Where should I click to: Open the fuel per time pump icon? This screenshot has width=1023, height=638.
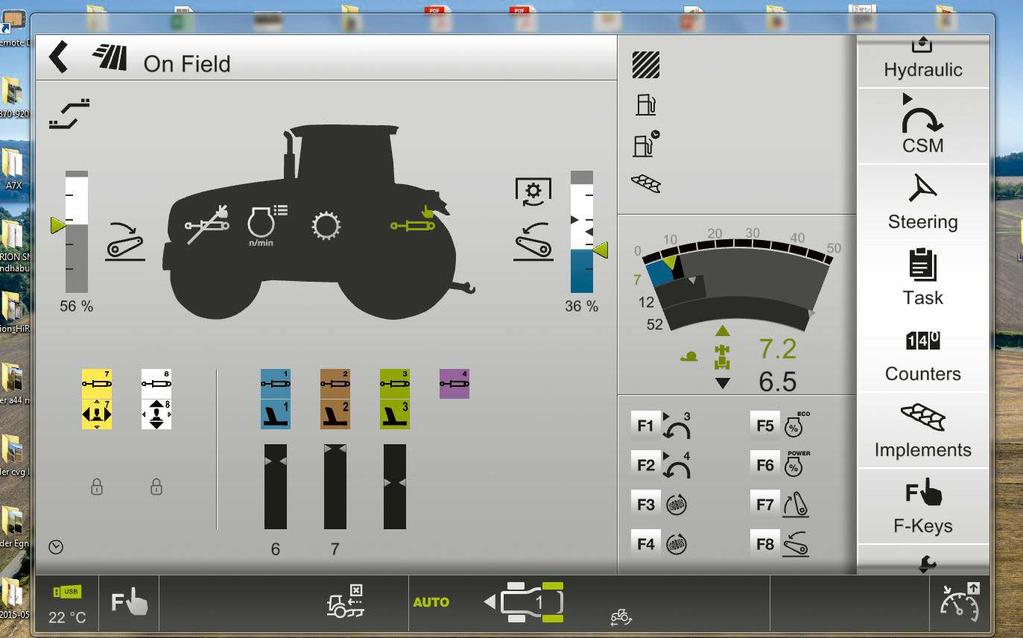point(646,144)
